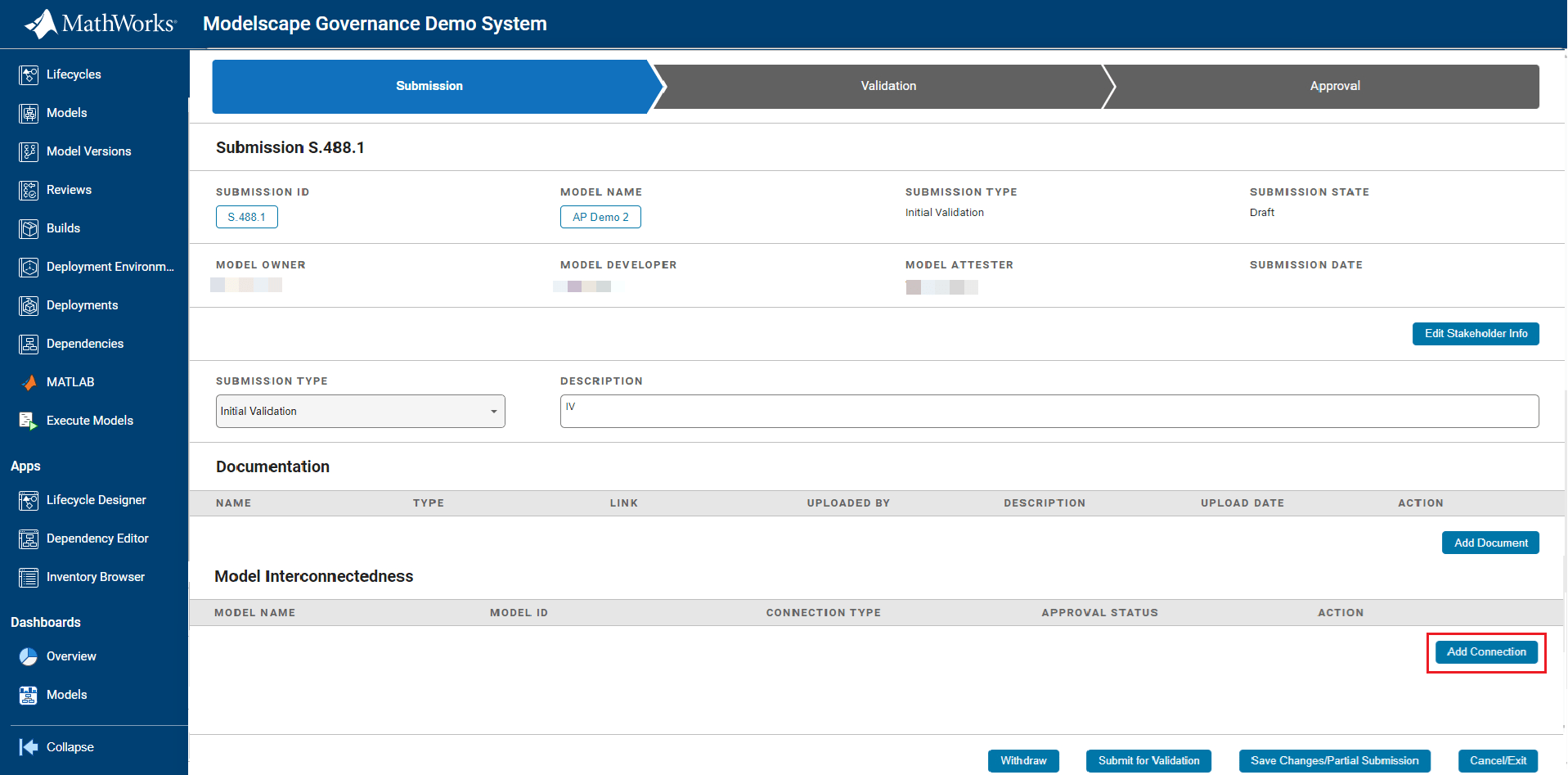This screenshot has height=775, width=1568.
Task: Open the Lifecycle Designer app
Action: point(97,500)
